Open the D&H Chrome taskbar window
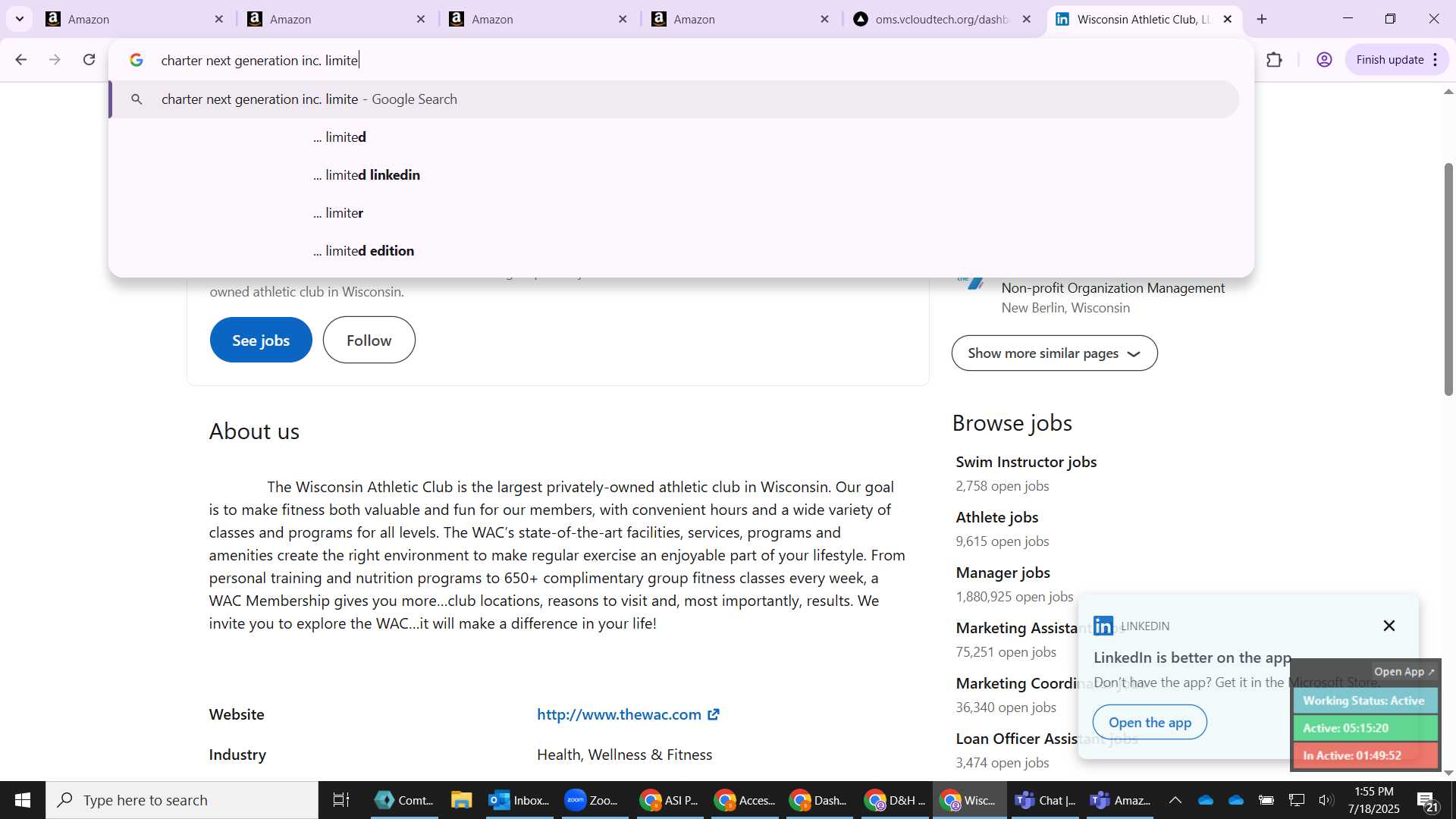The image size is (1456, 819). coord(895,800)
